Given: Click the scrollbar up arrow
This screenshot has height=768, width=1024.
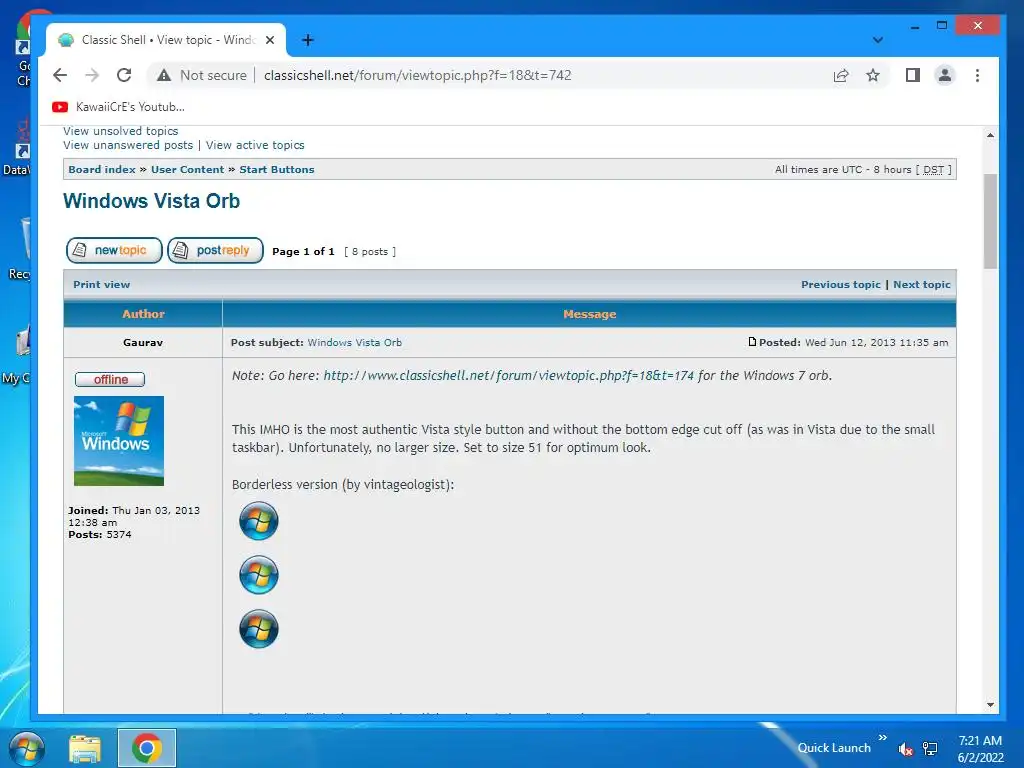Looking at the screenshot, I should coord(990,135).
